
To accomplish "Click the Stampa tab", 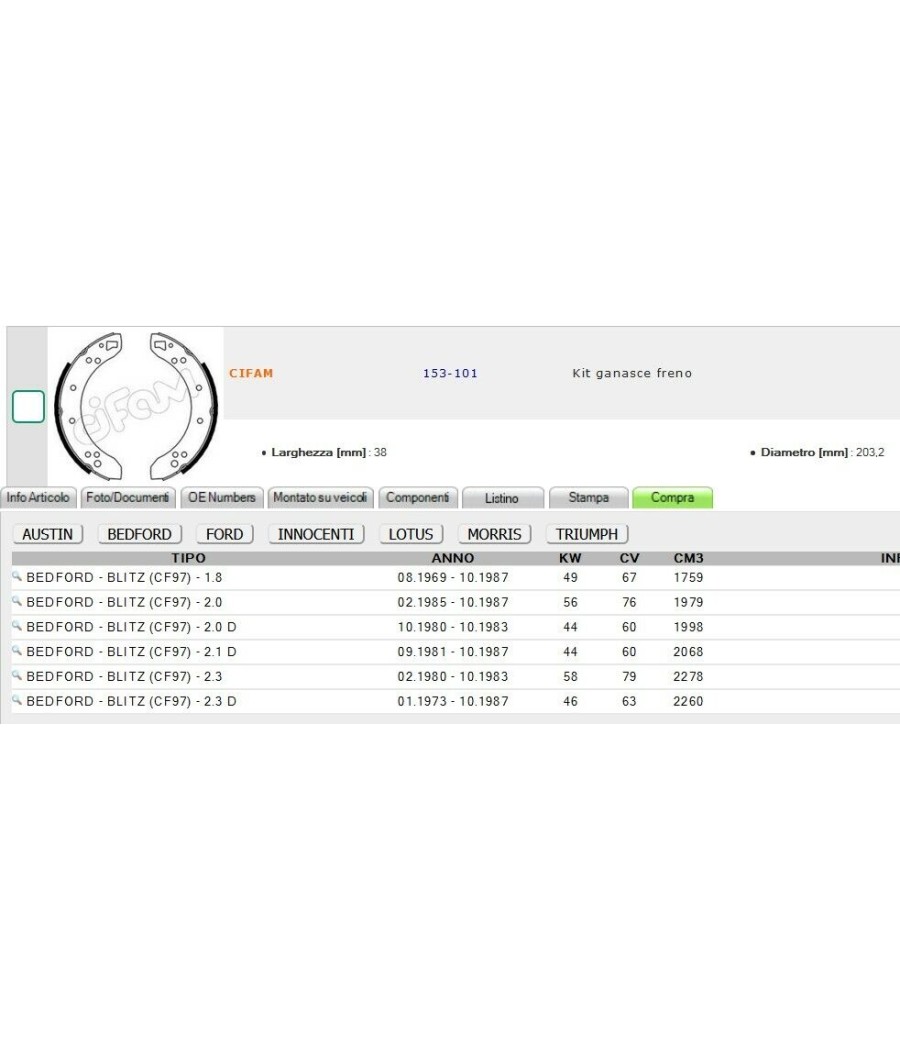I will click(x=589, y=498).
